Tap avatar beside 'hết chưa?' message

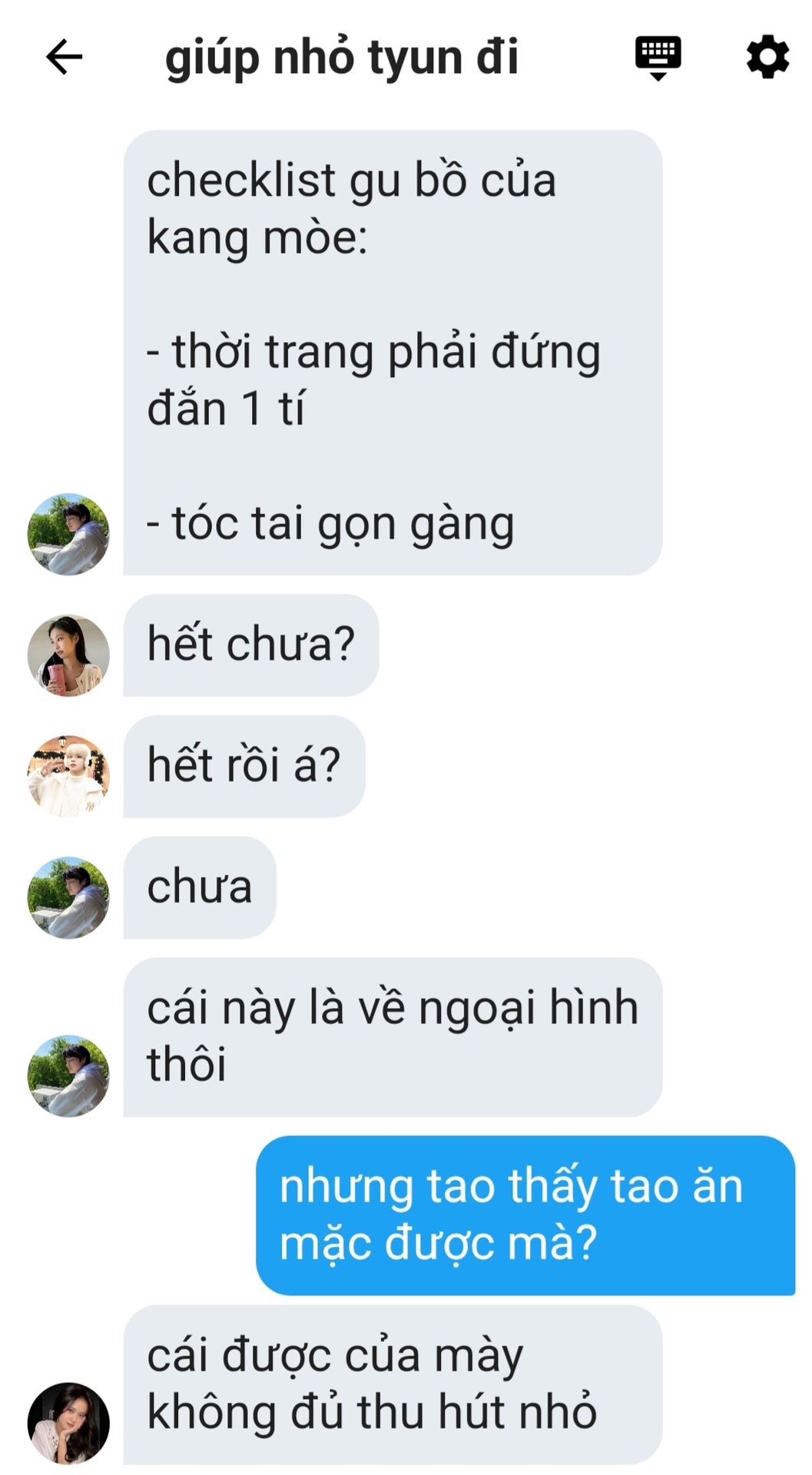click(68, 655)
